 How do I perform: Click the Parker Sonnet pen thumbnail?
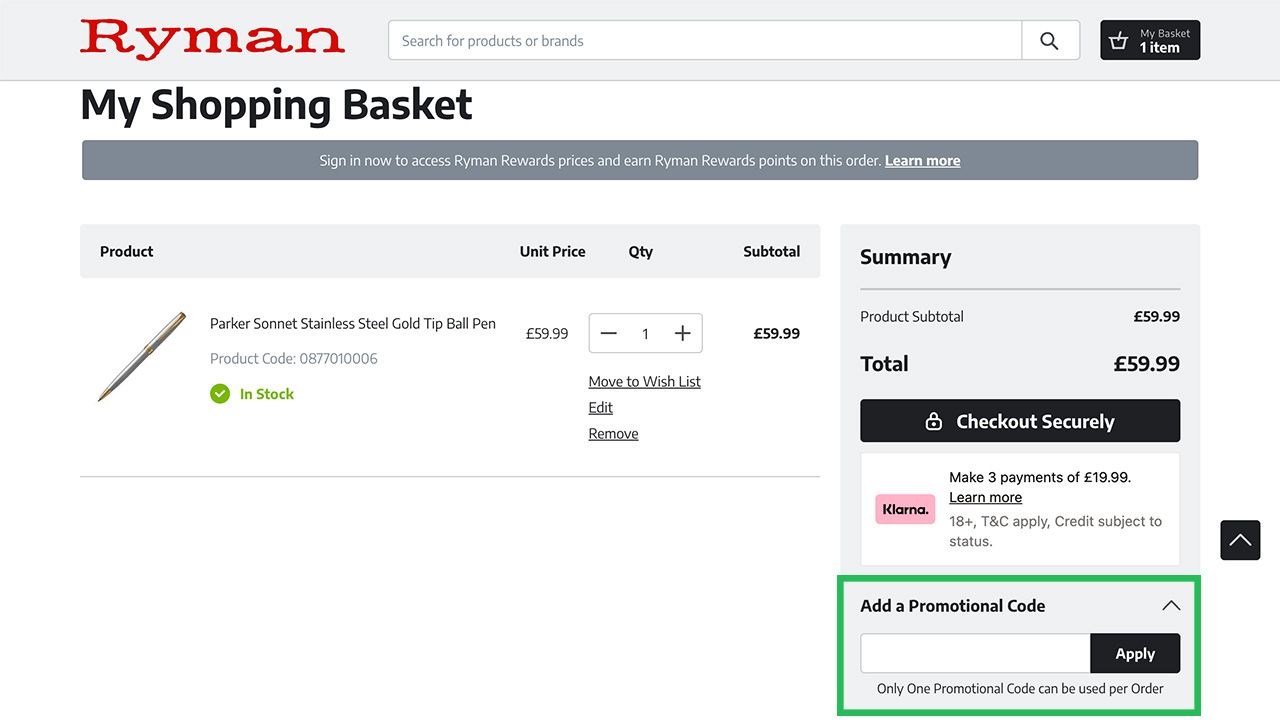(x=142, y=357)
